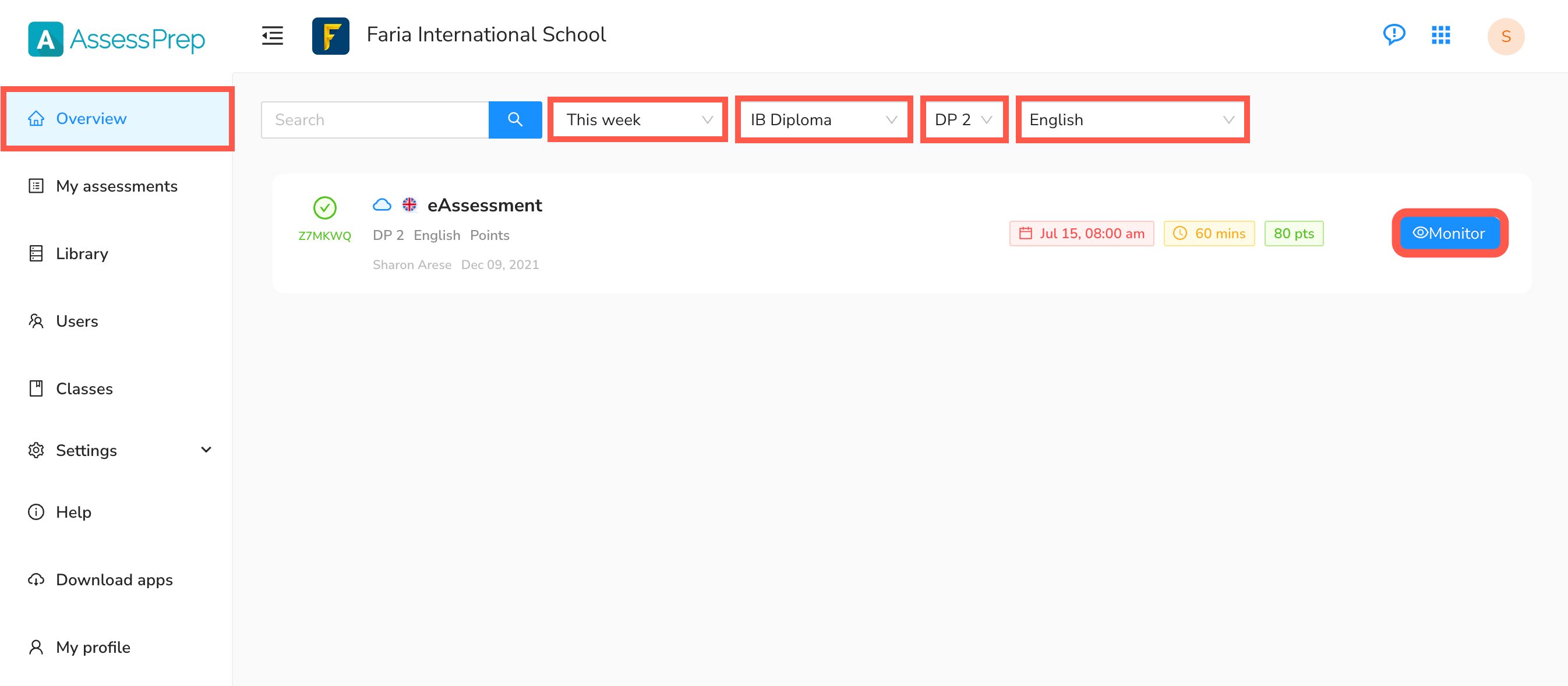Click the cloud icon beside eAssessment

point(382,205)
